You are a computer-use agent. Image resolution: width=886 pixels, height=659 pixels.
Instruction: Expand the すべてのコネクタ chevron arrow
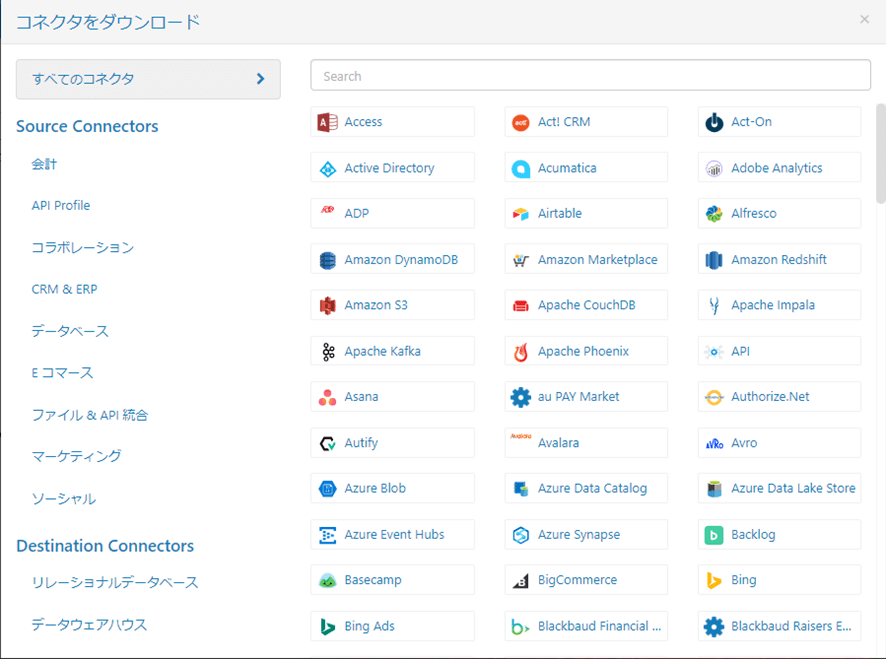click(260, 79)
